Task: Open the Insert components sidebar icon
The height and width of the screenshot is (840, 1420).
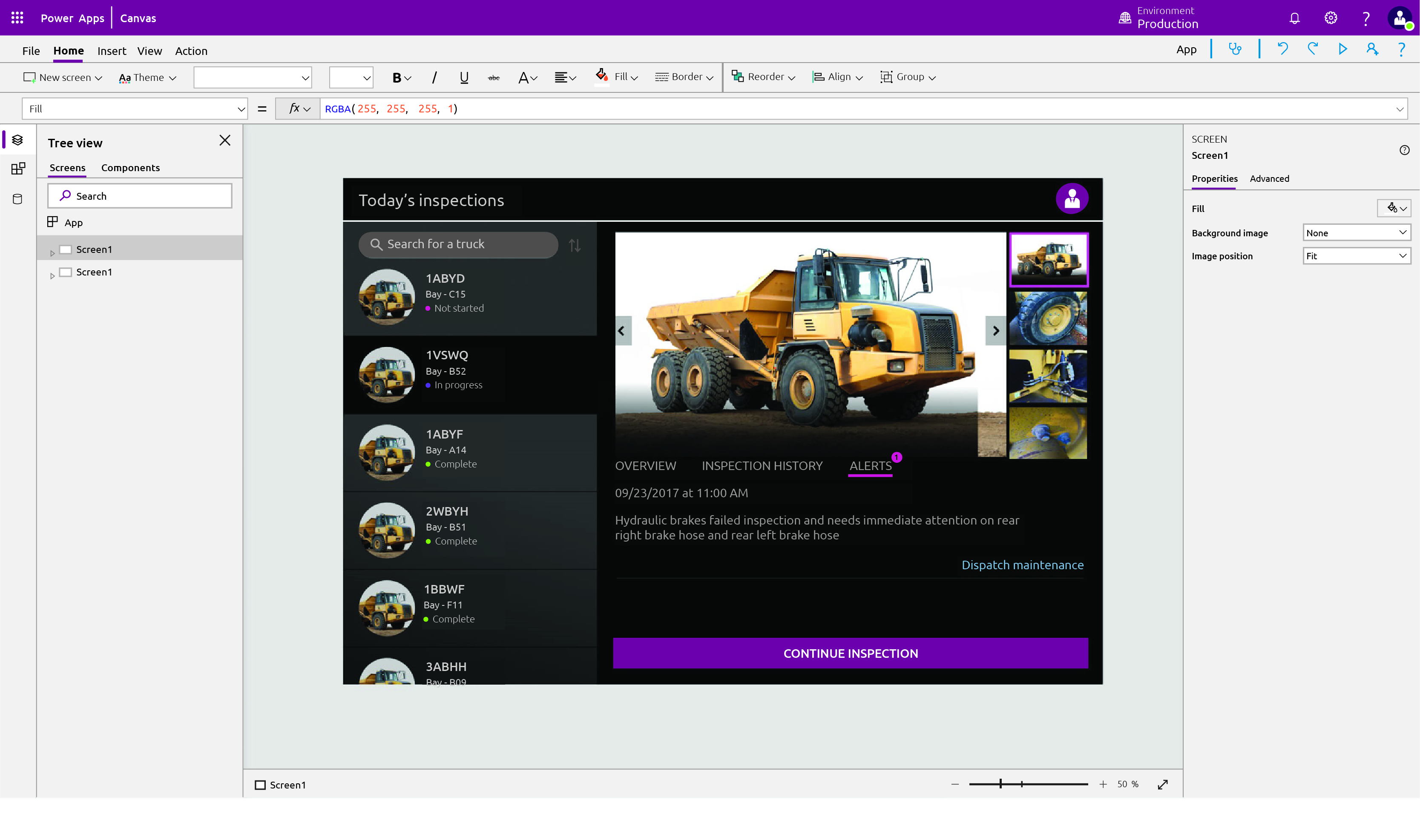Action: point(17,169)
